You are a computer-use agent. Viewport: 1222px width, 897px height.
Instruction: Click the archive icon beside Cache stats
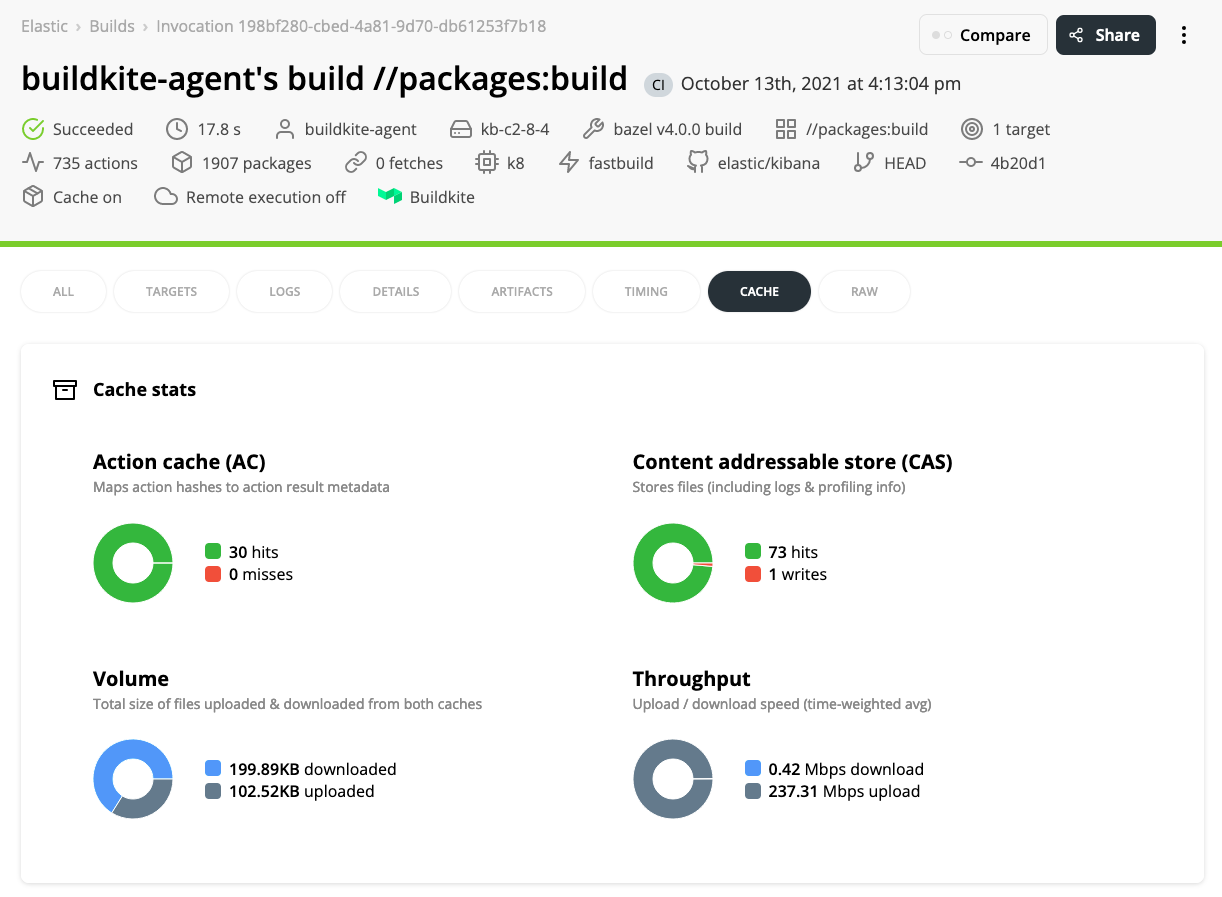[65, 390]
